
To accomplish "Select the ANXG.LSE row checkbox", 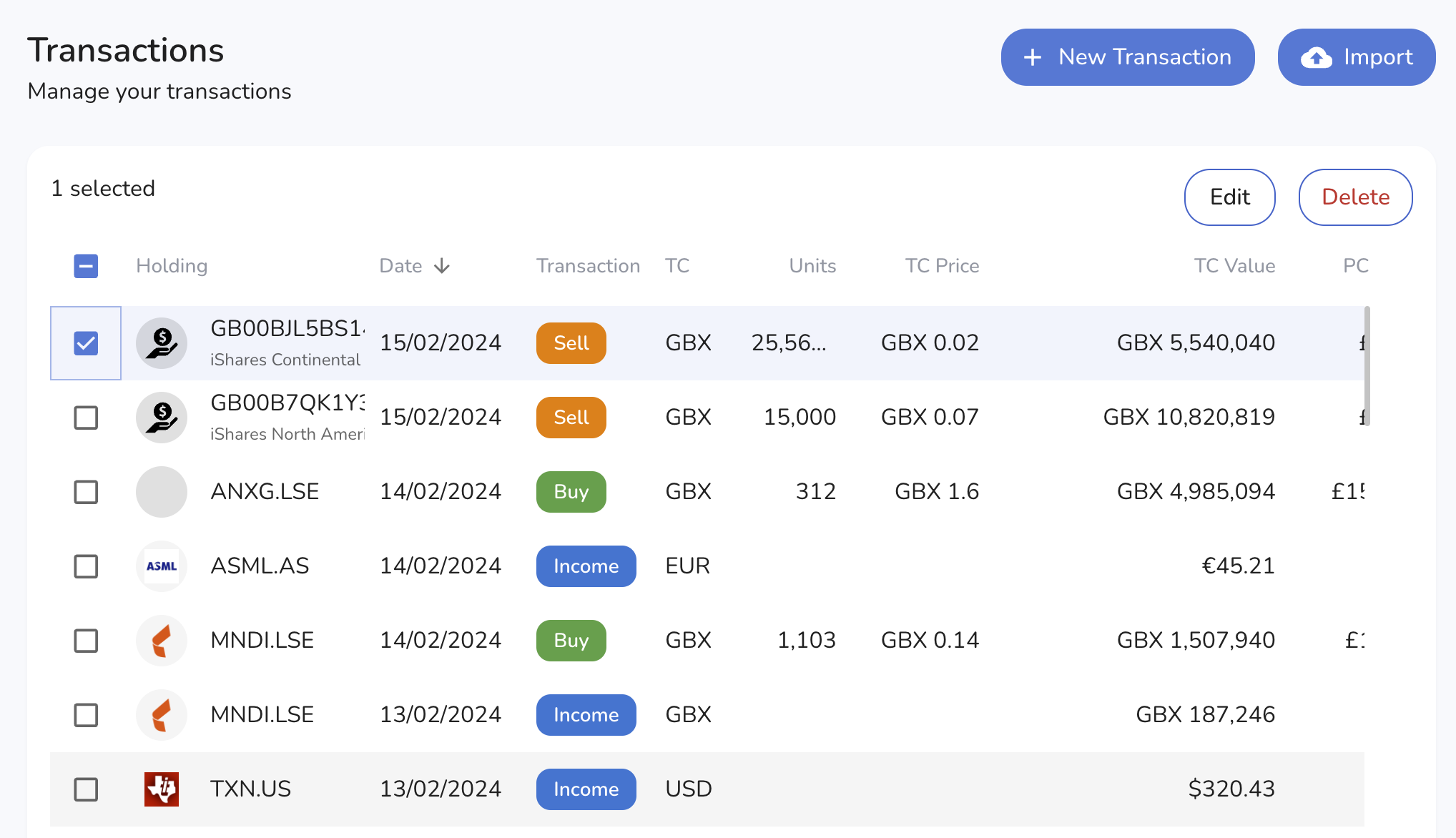I will pos(86,492).
